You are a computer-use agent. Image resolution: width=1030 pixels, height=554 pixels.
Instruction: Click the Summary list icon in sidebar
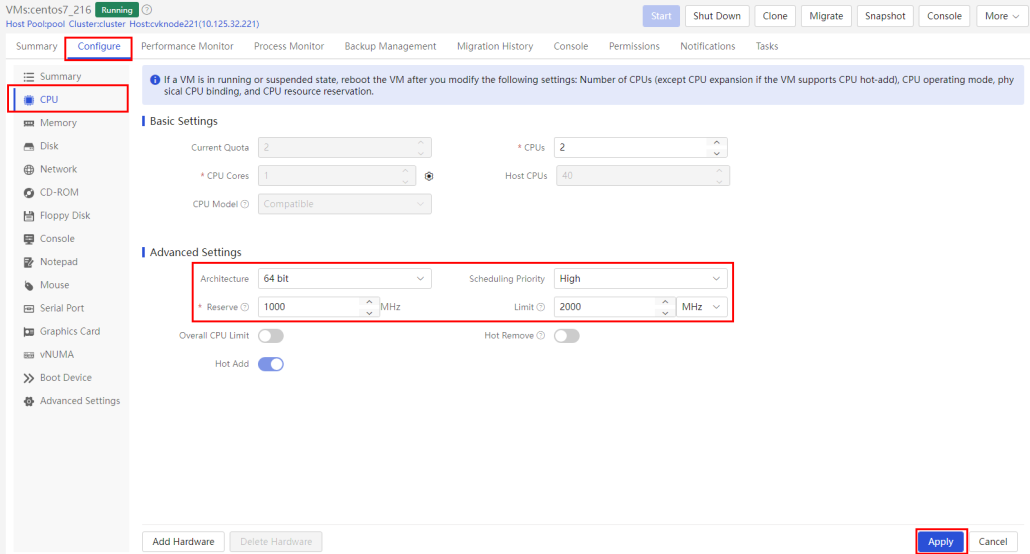(29, 77)
